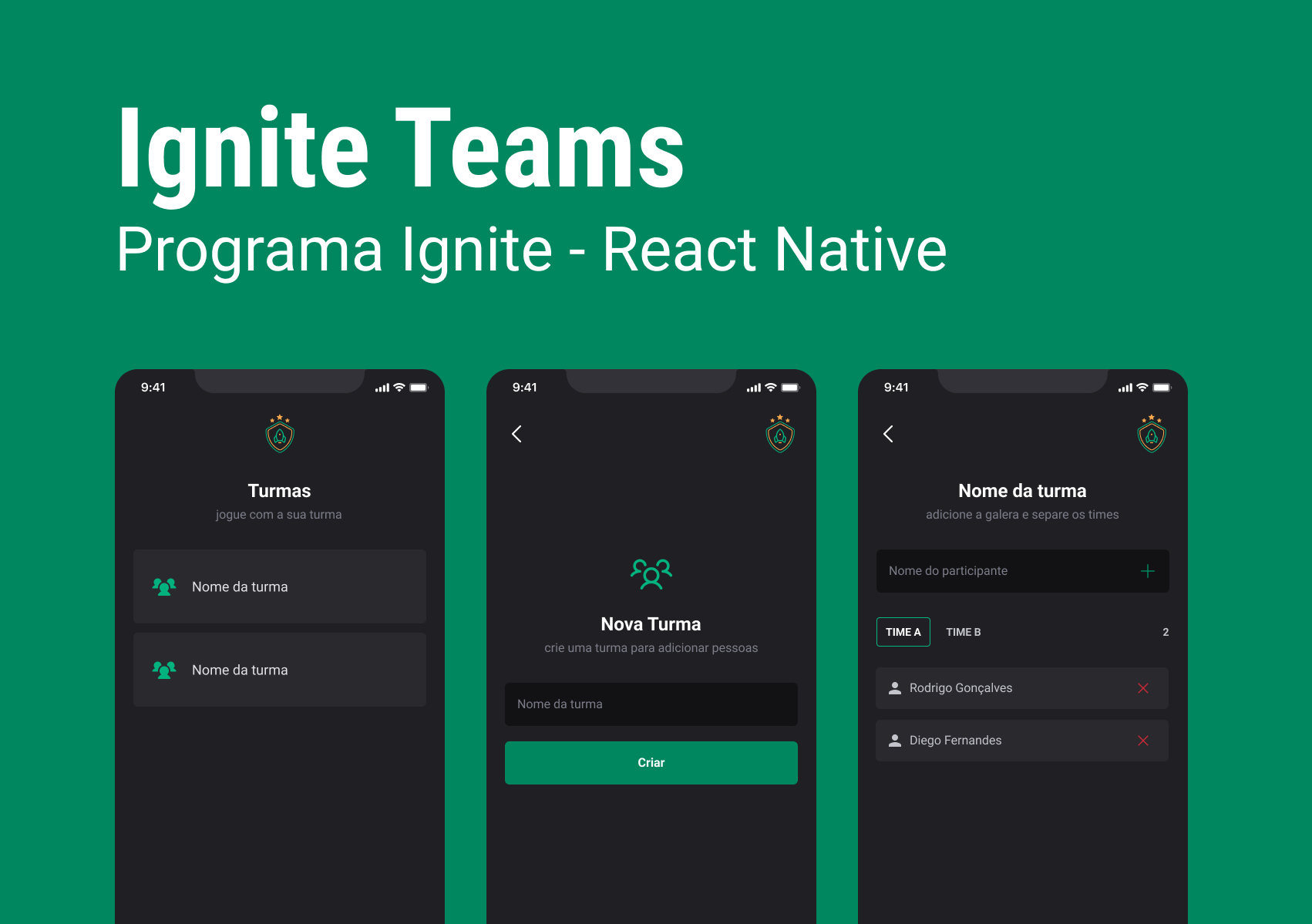Click the group icon of second turma card
Viewport: 1312px width, 924px height.
tap(164, 670)
